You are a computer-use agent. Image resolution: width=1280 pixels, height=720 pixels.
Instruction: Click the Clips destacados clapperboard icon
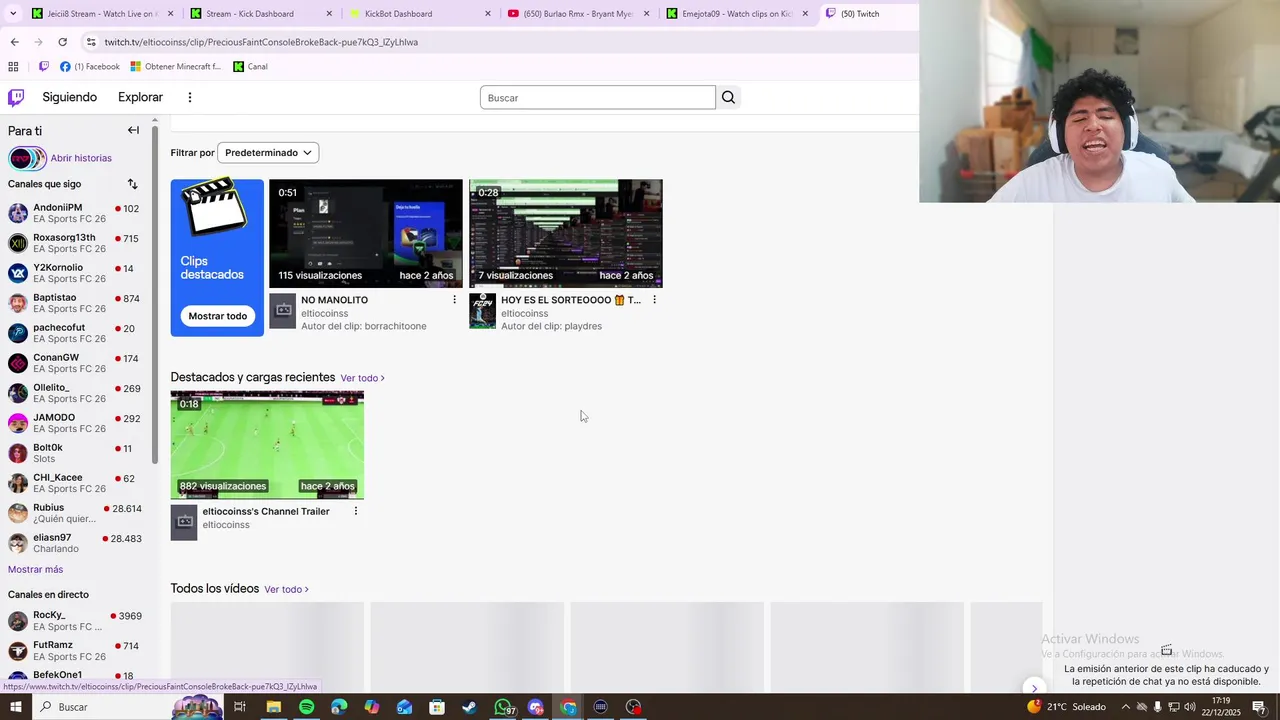214,209
